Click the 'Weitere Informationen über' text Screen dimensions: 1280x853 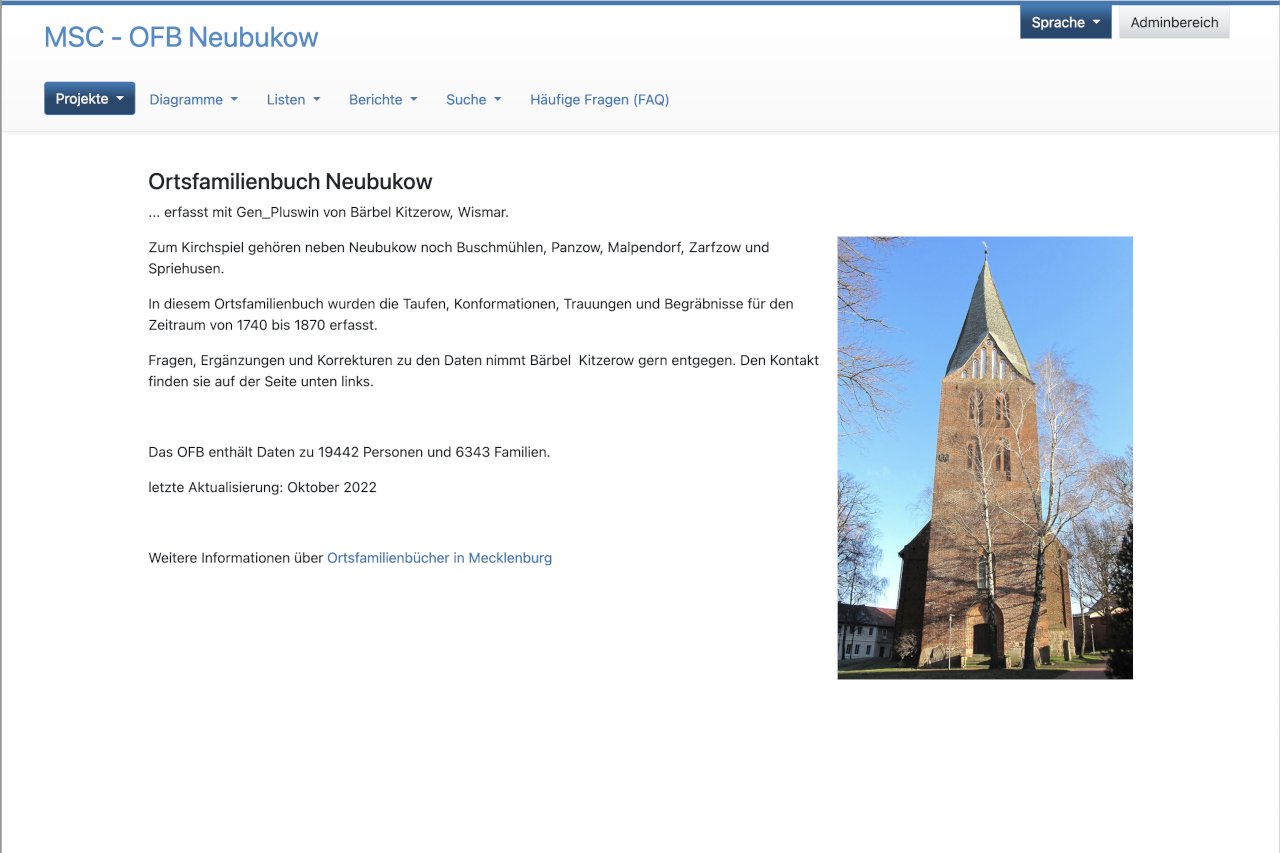tap(236, 558)
